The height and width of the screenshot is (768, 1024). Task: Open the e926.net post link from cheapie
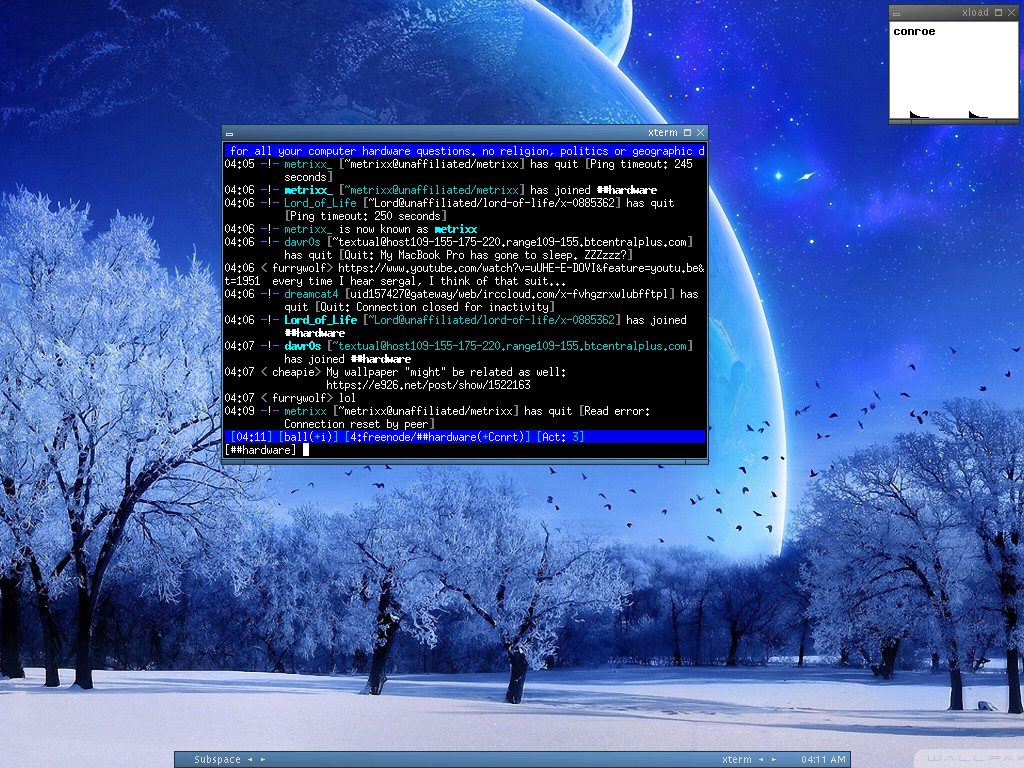coord(428,385)
